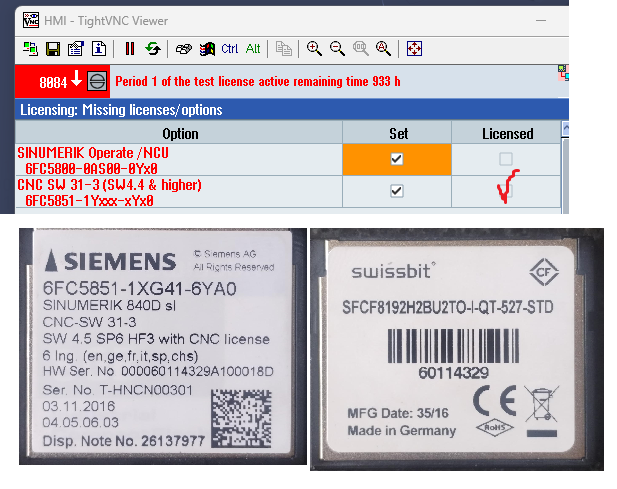Click the Zoom in magnifier icon

(x=314, y=49)
